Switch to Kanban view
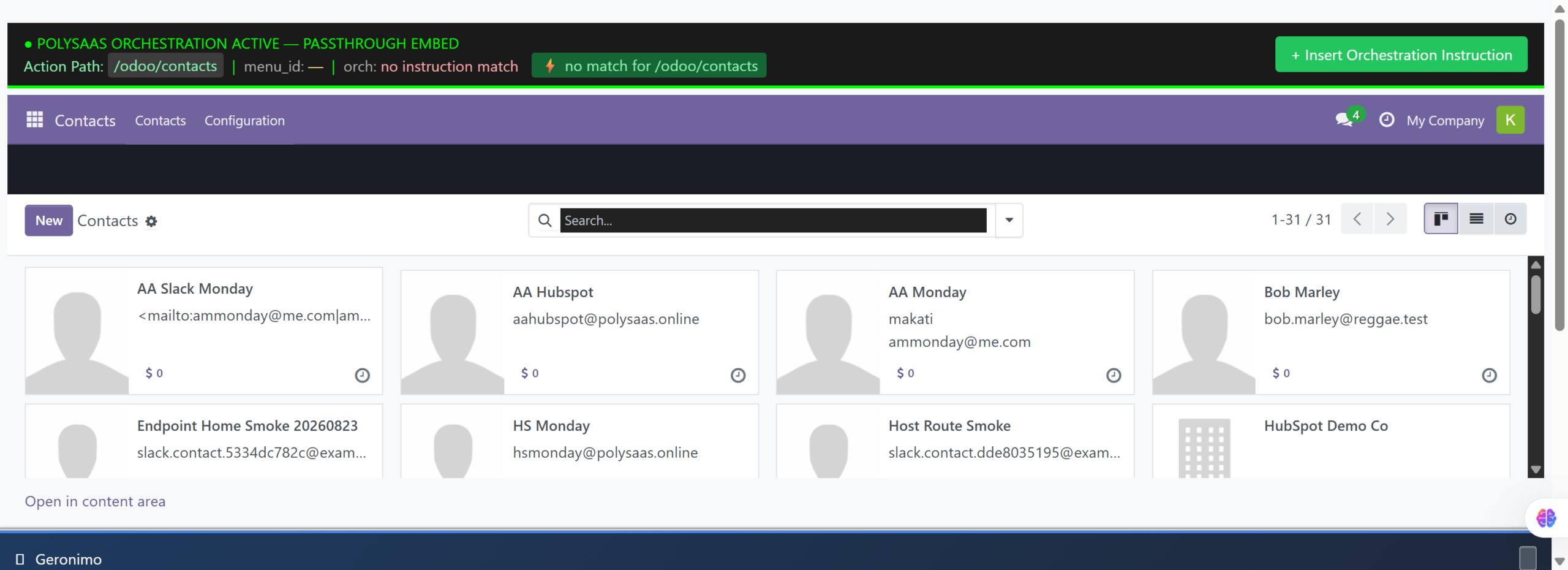 click(1441, 219)
